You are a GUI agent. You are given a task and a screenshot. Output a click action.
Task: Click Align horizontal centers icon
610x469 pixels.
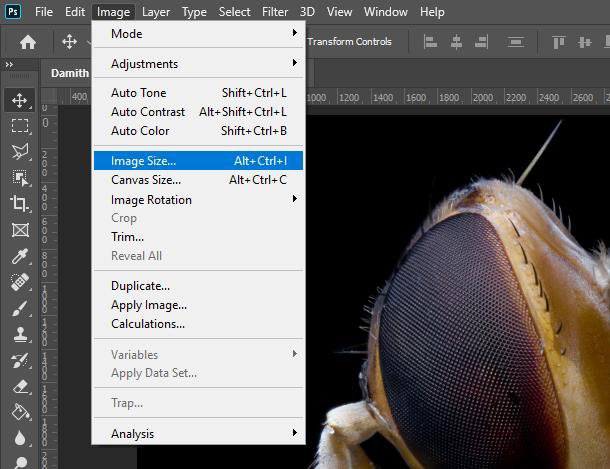(x=456, y=42)
